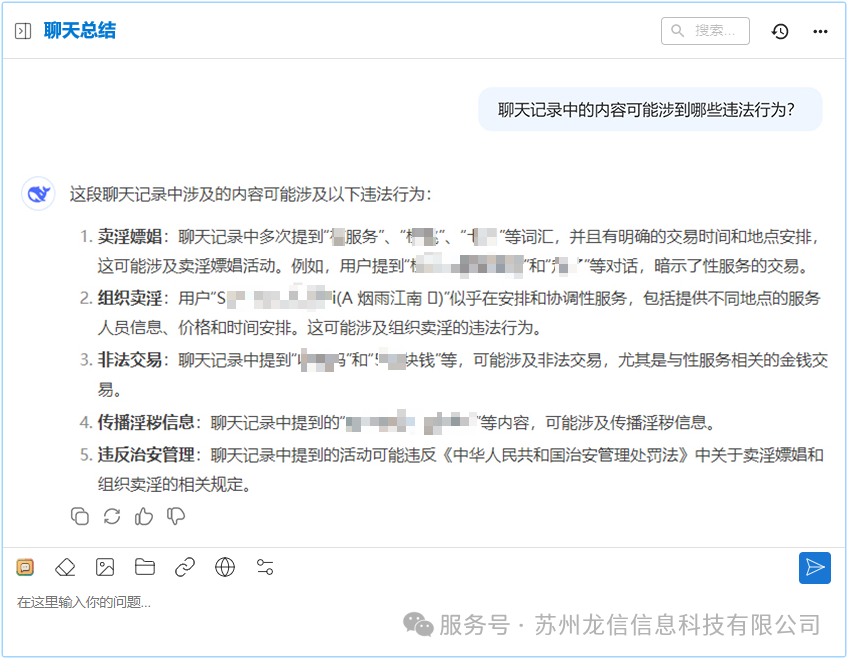Click the AI assistant avatar icon
Viewport: 848px width, 659px height.
pyautogui.click(x=38, y=193)
